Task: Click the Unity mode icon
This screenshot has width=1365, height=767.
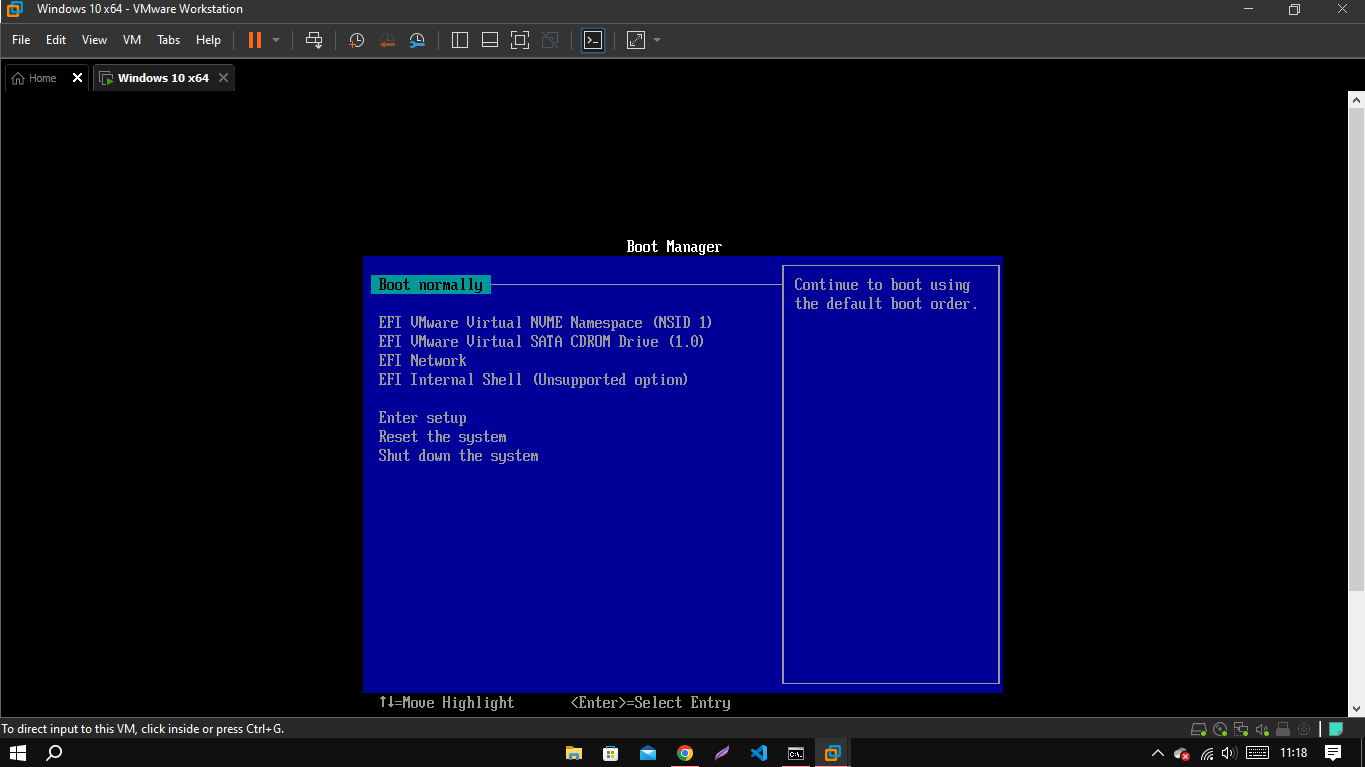Action: pos(549,40)
